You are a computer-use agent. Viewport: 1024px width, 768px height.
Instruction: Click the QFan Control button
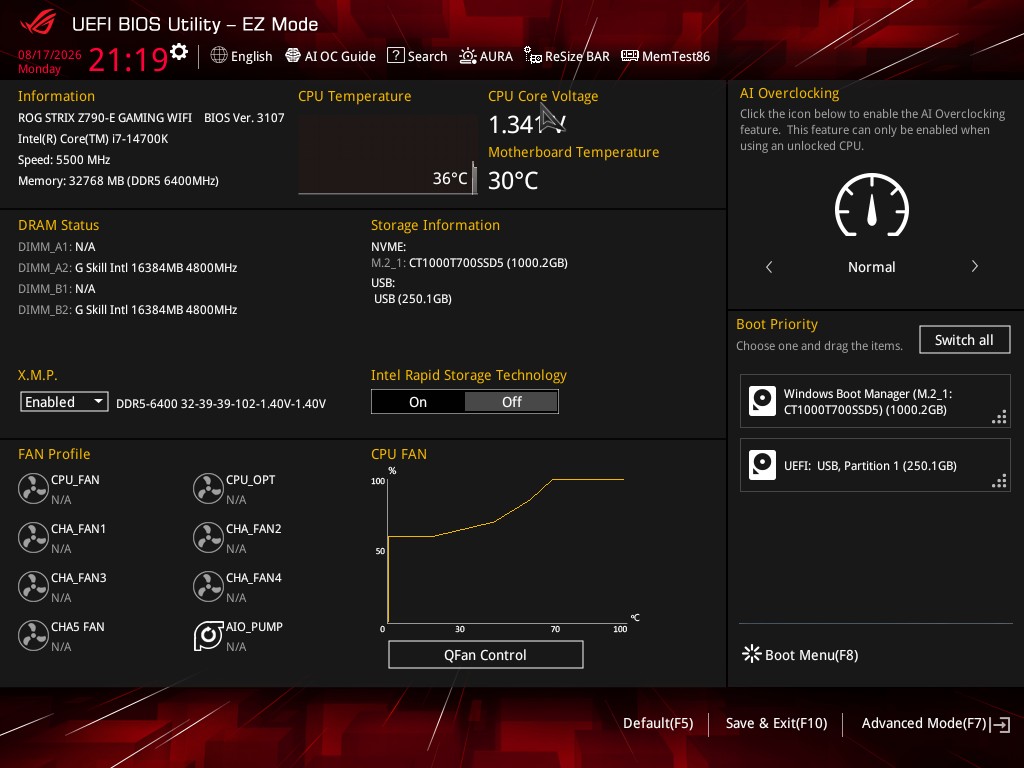485,655
